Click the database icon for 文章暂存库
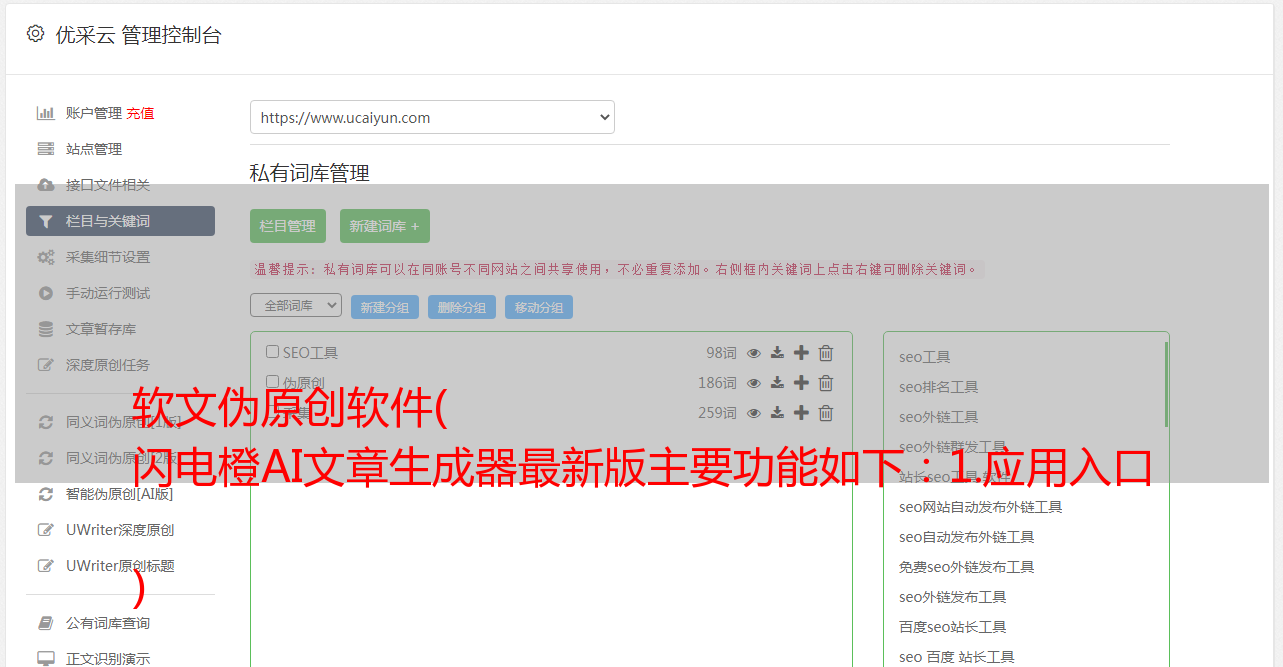1283x667 pixels. coord(46,329)
